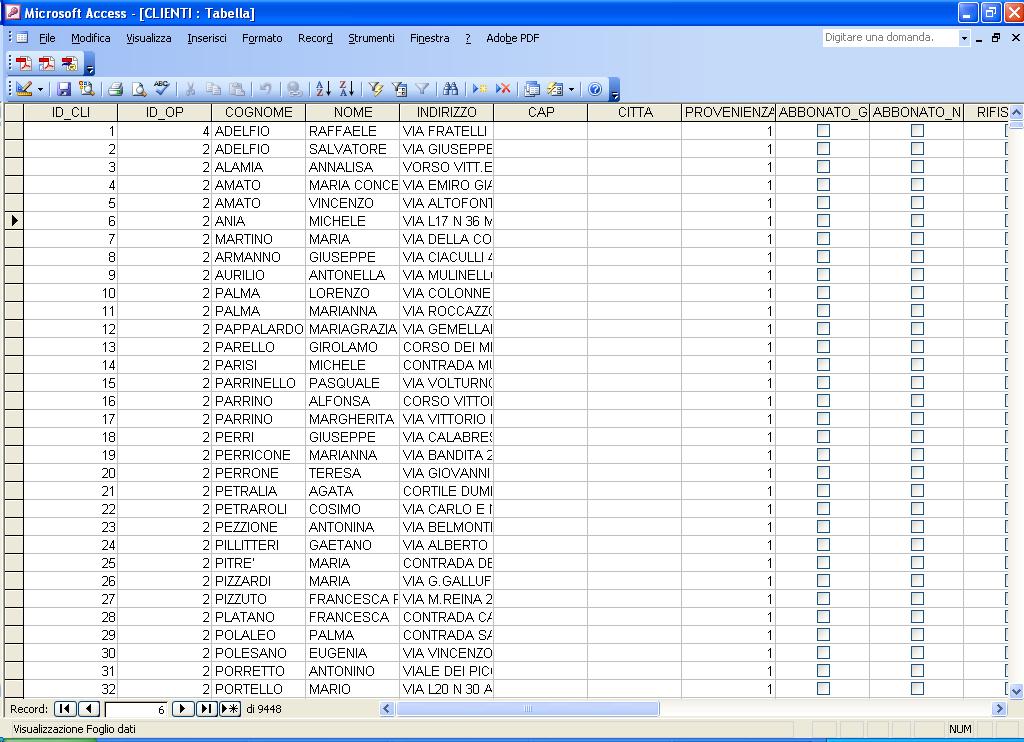Click the Copy icon in the toolbar
This screenshot has width=1024, height=742.
[213, 89]
